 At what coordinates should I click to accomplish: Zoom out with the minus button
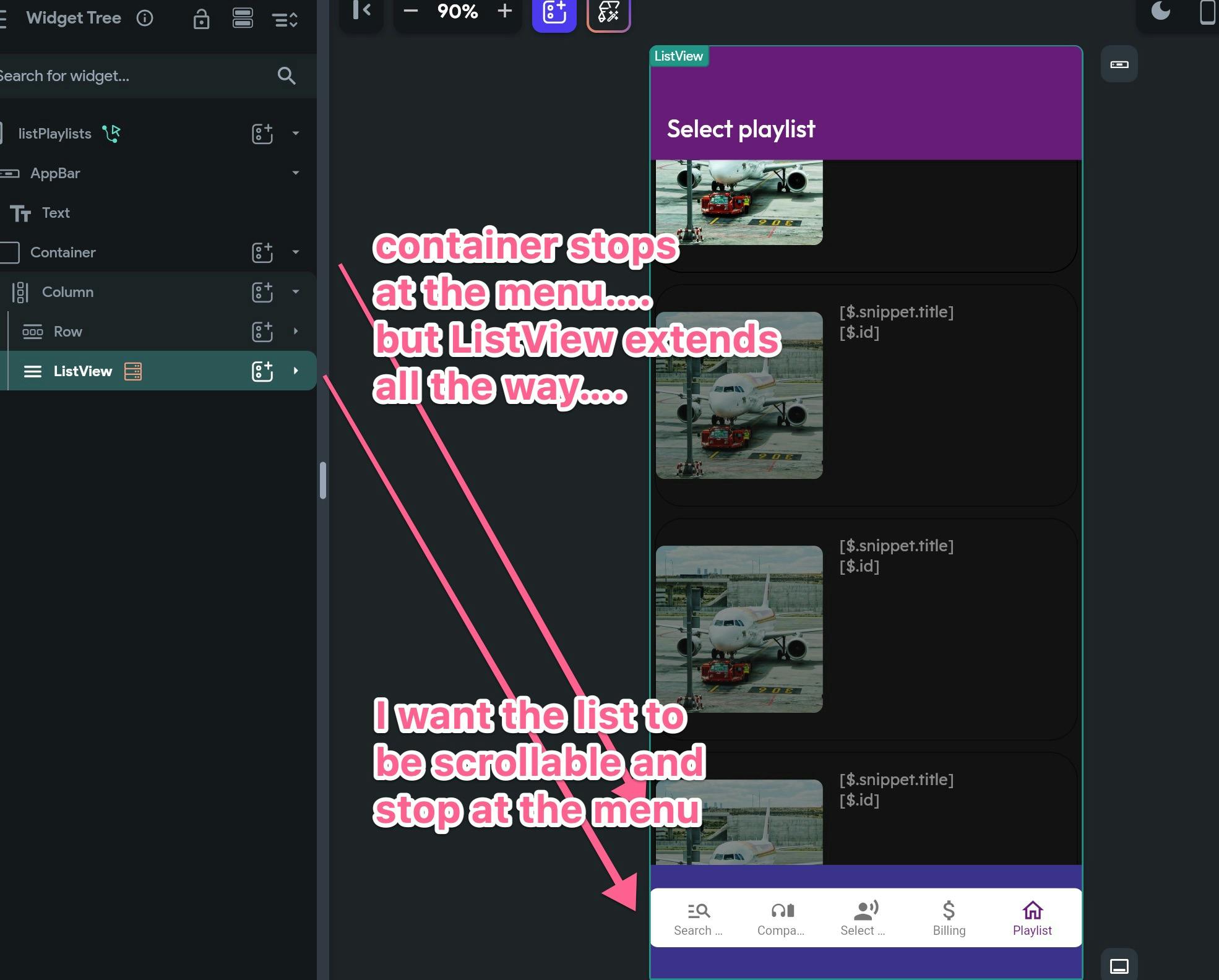[x=410, y=11]
